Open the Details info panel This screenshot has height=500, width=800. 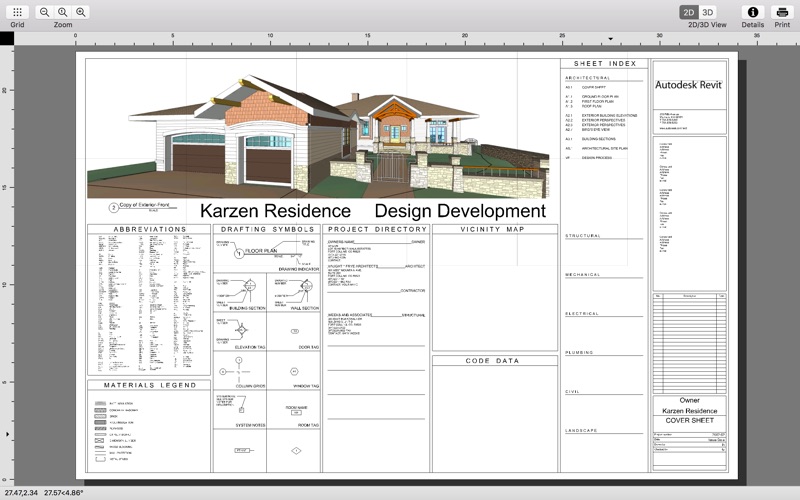753,12
